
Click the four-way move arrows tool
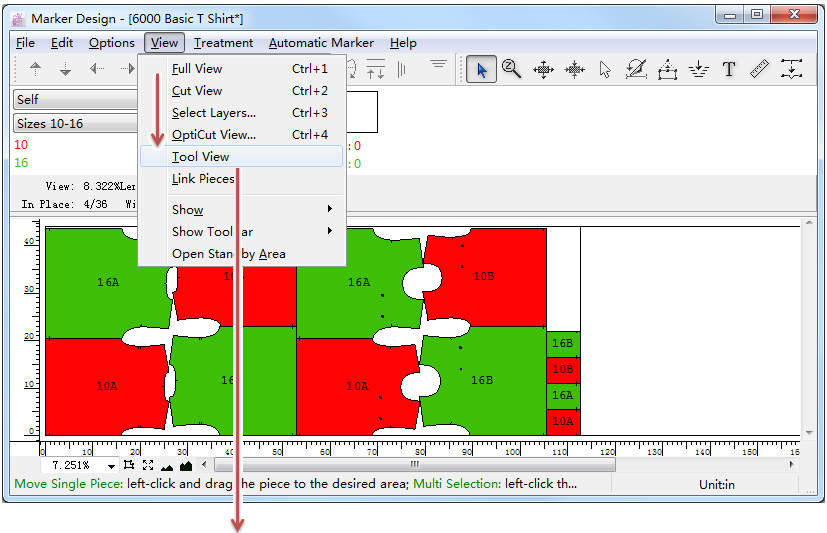(x=543, y=69)
